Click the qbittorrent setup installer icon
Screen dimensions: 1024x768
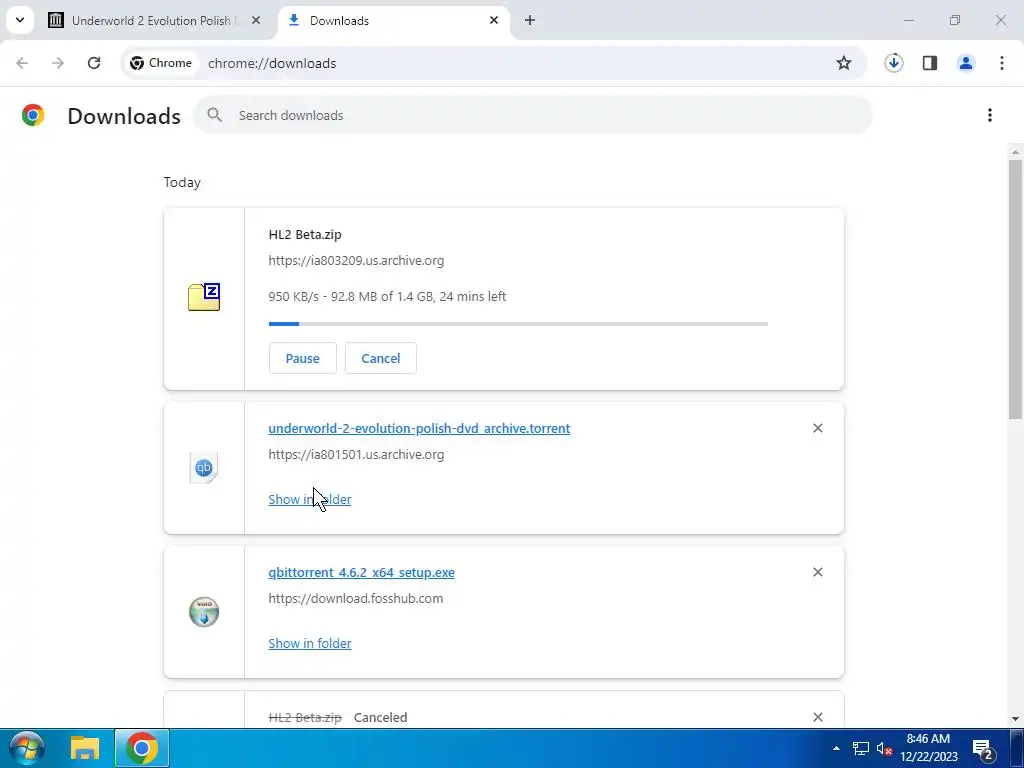[204, 612]
